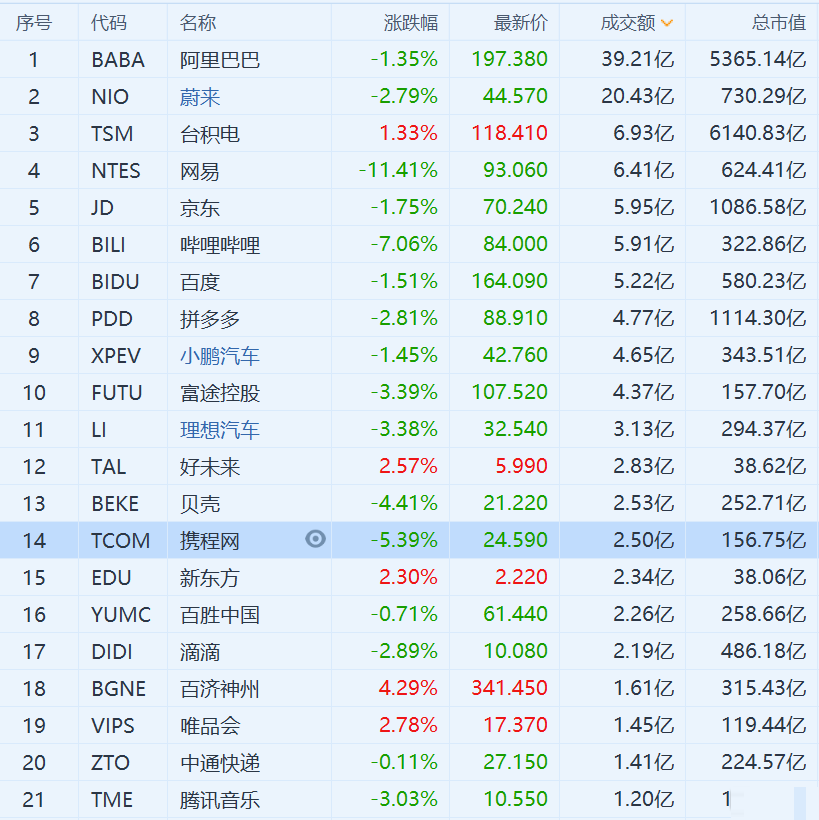Select the ZTO stock code
The width and height of the screenshot is (819, 820).
pyautogui.click(x=110, y=763)
